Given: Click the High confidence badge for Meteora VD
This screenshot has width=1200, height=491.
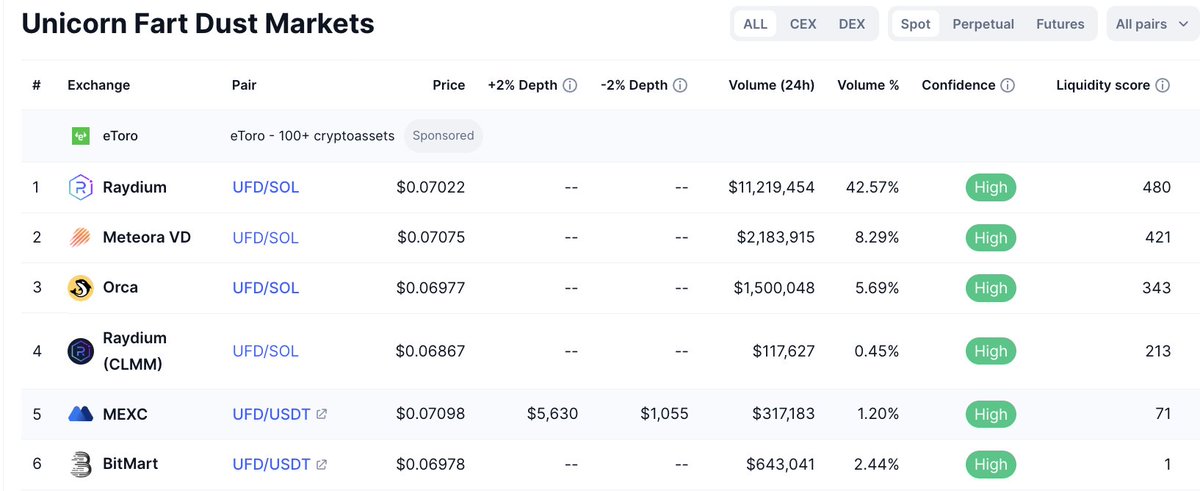Looking at the screenshot, I should click(x=991, y=238).
